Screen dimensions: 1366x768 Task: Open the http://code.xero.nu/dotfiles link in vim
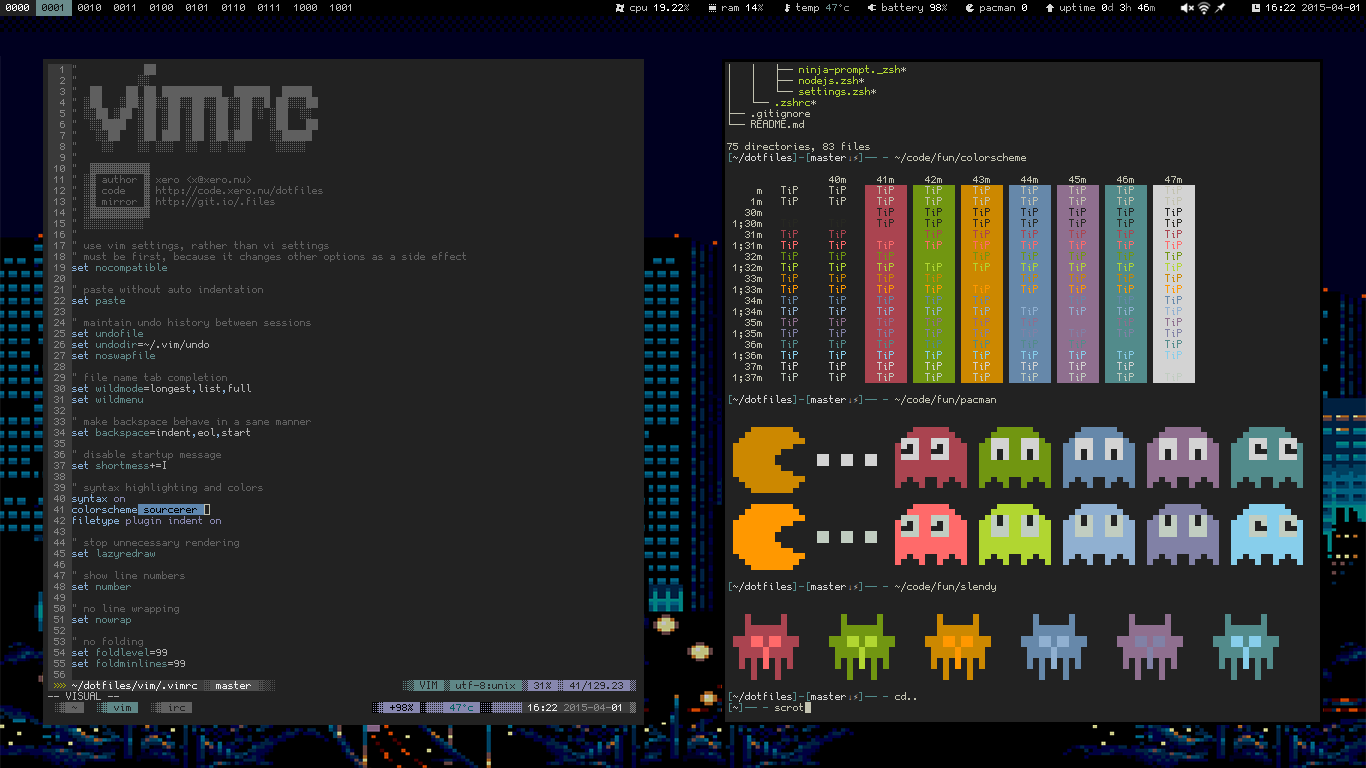[239, 191]
